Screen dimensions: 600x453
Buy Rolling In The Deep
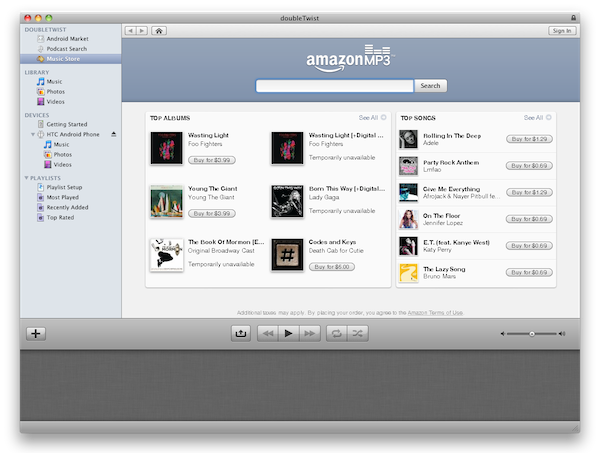click(529, 139)
